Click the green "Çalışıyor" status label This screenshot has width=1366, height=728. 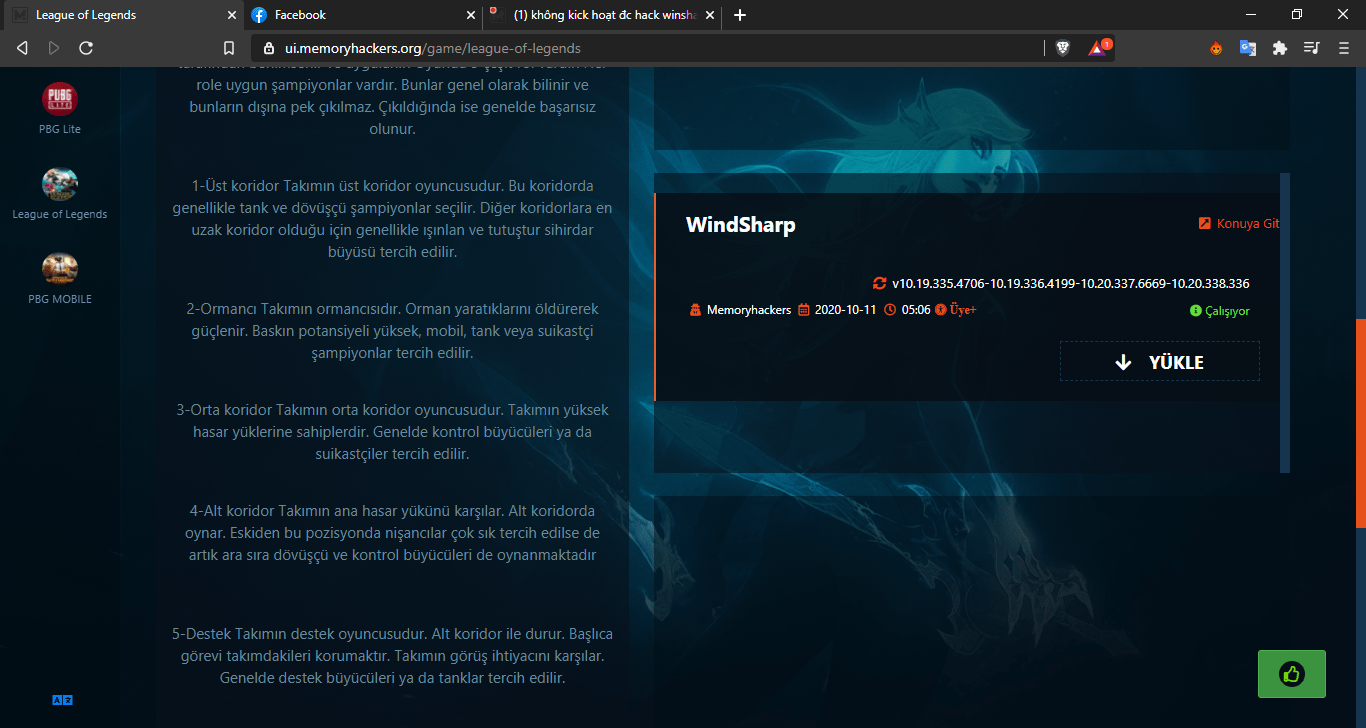click(x=1227, y=311)
